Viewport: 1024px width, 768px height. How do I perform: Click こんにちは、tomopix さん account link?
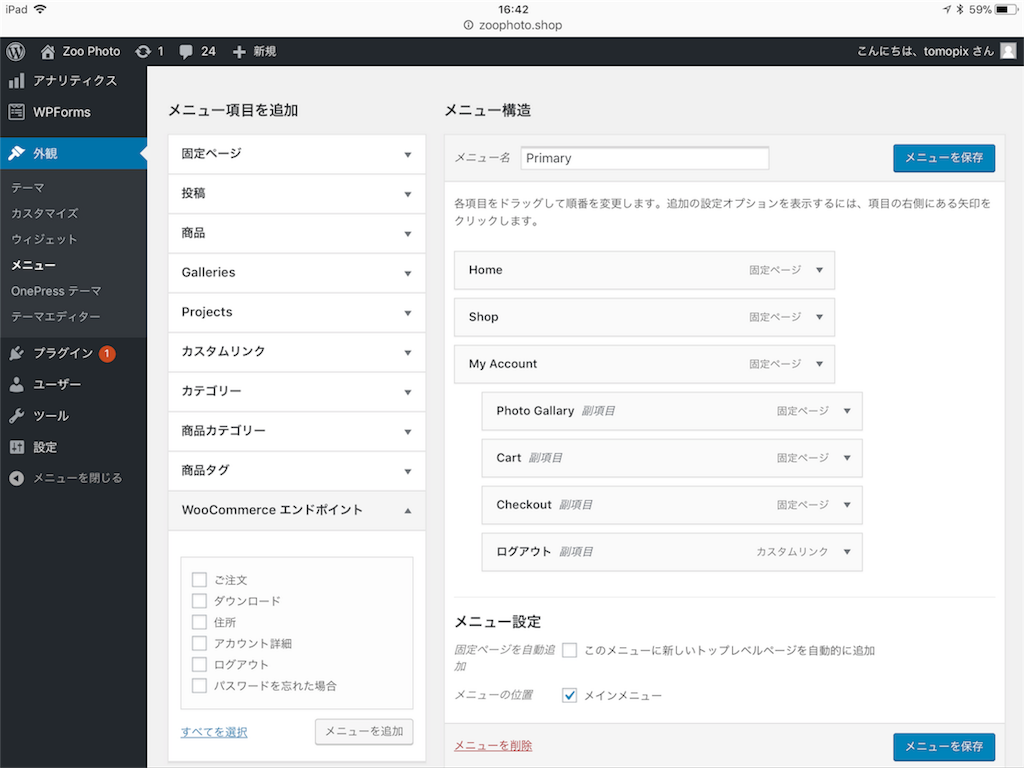(925, 51)
